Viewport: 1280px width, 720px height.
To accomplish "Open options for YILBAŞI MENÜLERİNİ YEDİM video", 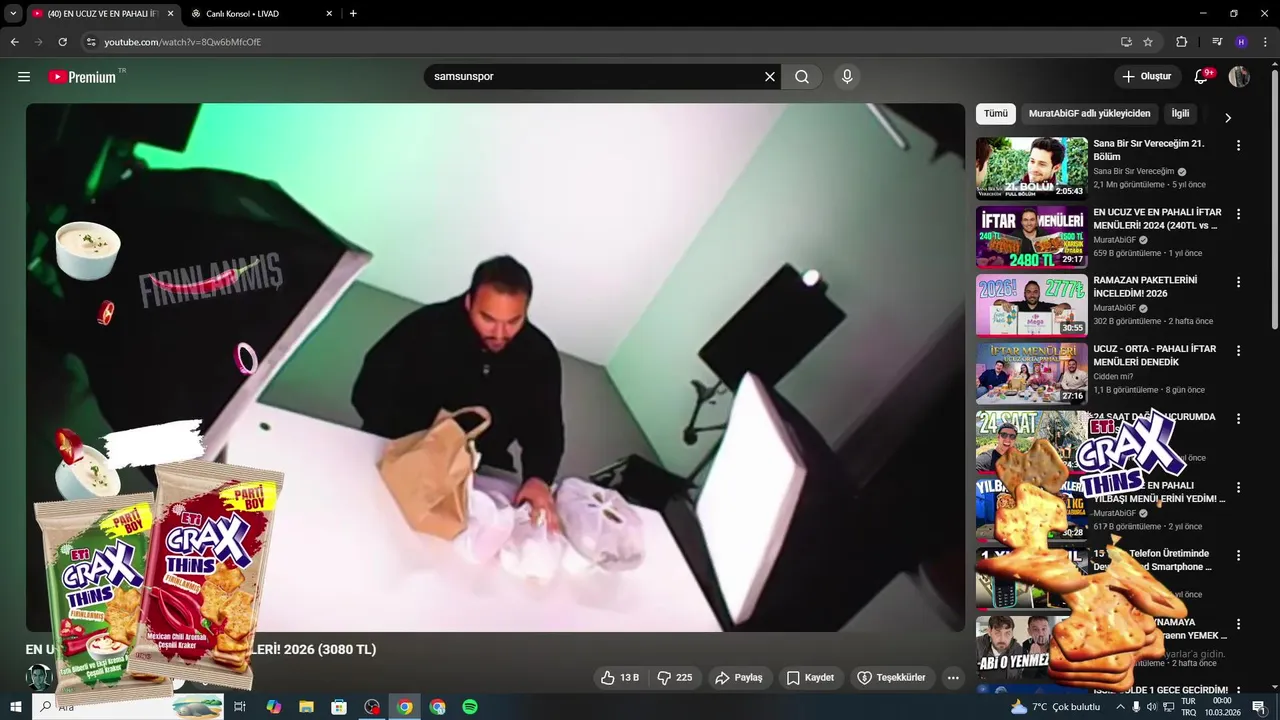I will 1238,487.
